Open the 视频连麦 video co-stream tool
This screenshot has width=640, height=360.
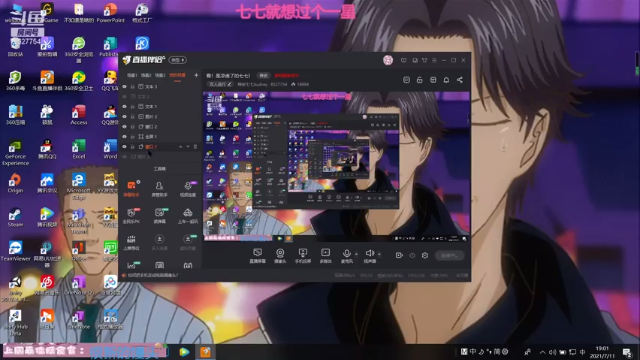pyautogui.click(x=188, y=189)
